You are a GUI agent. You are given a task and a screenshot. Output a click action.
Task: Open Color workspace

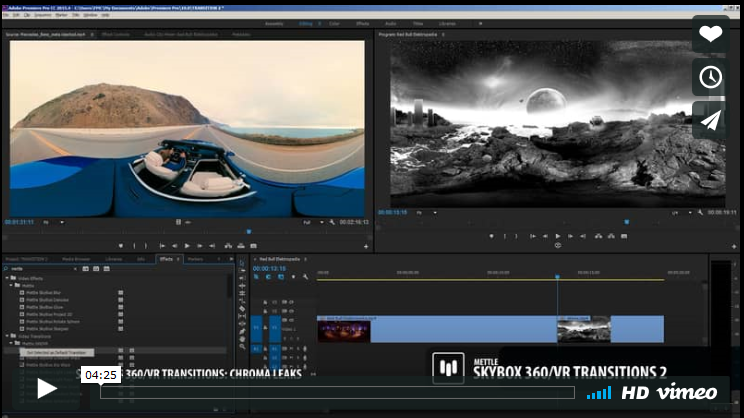(x=334, y=24)
